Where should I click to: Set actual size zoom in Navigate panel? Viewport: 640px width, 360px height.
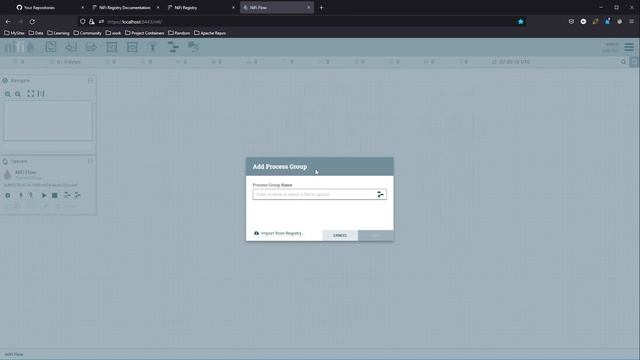coord(41,93)
